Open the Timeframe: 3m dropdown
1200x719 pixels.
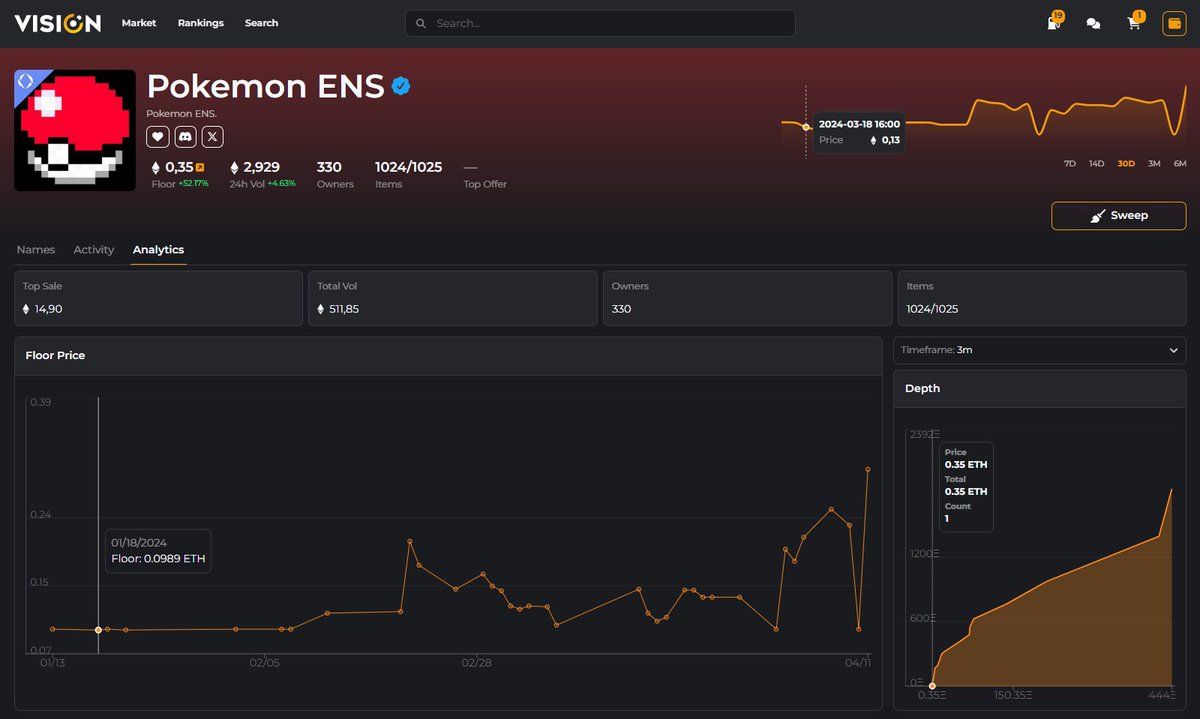(1040, 350)
